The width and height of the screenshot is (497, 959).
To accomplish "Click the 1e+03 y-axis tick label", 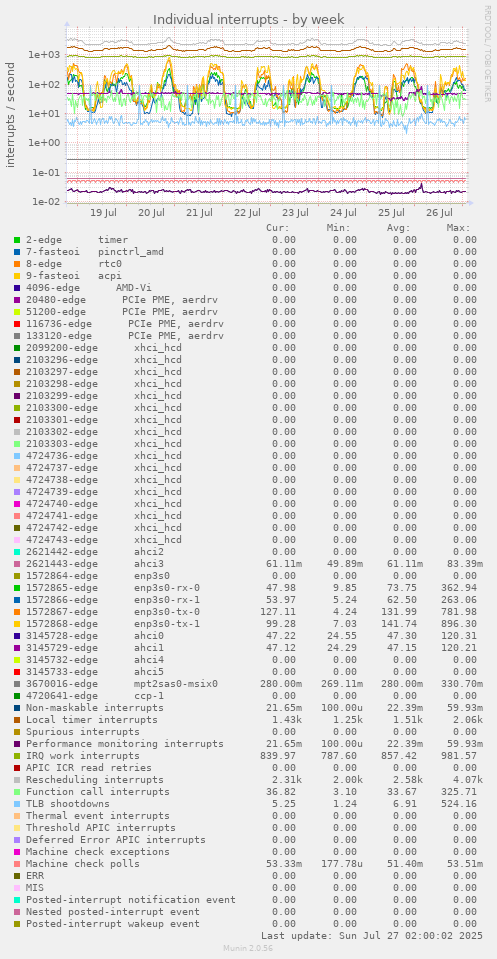I will click(x=43, y=54).
